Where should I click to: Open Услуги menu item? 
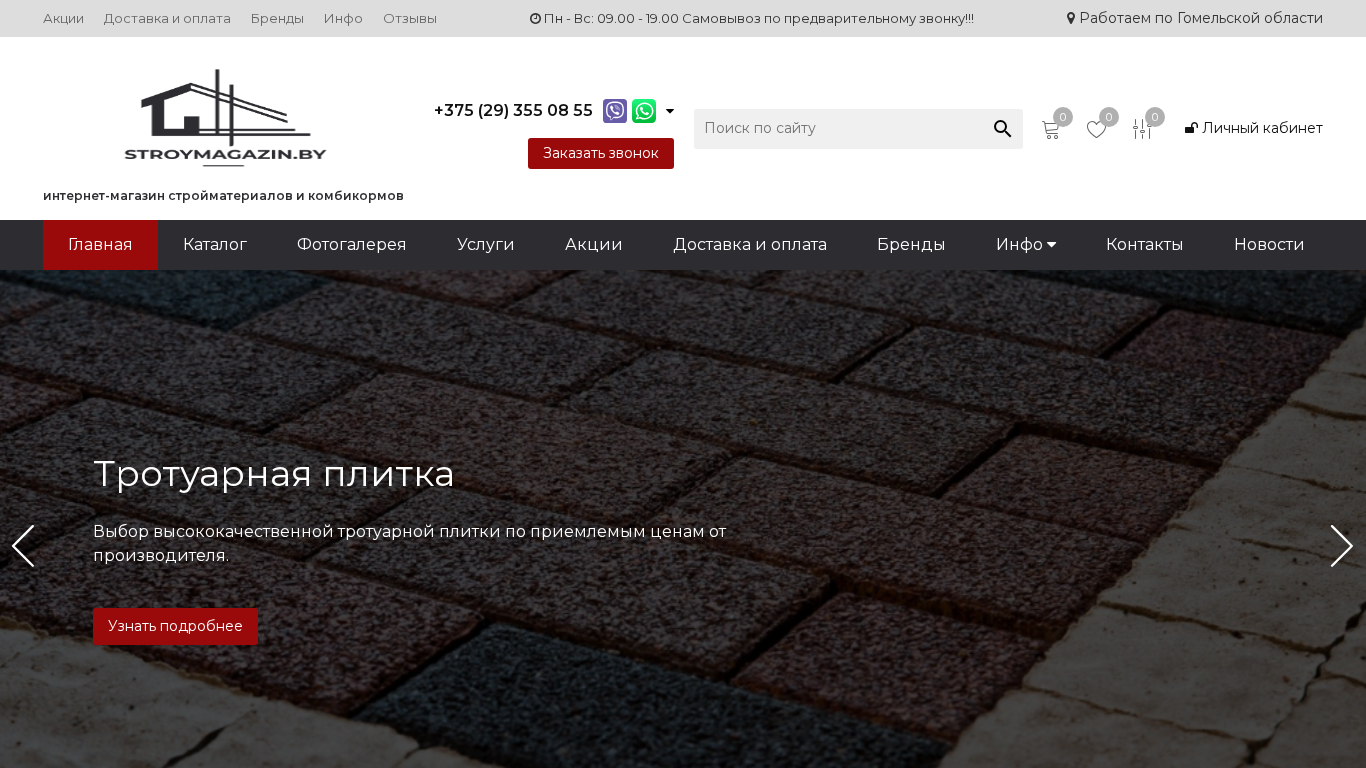click(x=486, y=245)
